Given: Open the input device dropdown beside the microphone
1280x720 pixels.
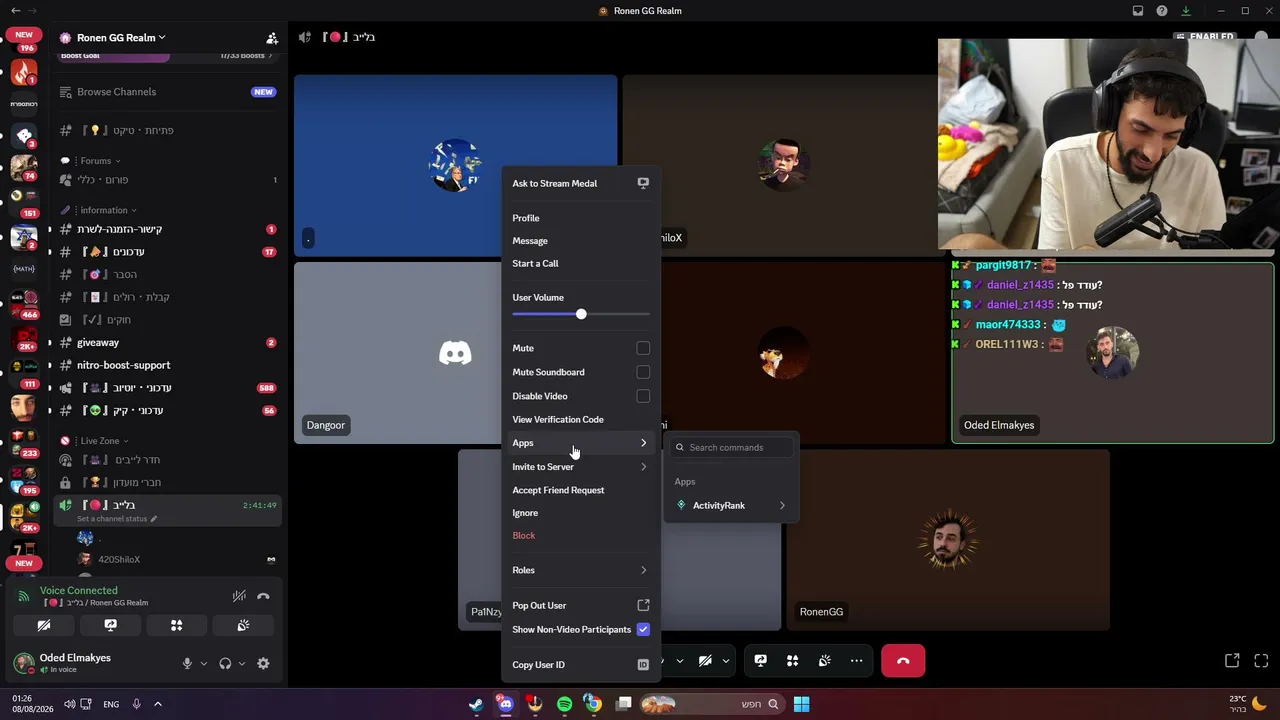Looking at the screenshot, I should (x=204, y=663).
